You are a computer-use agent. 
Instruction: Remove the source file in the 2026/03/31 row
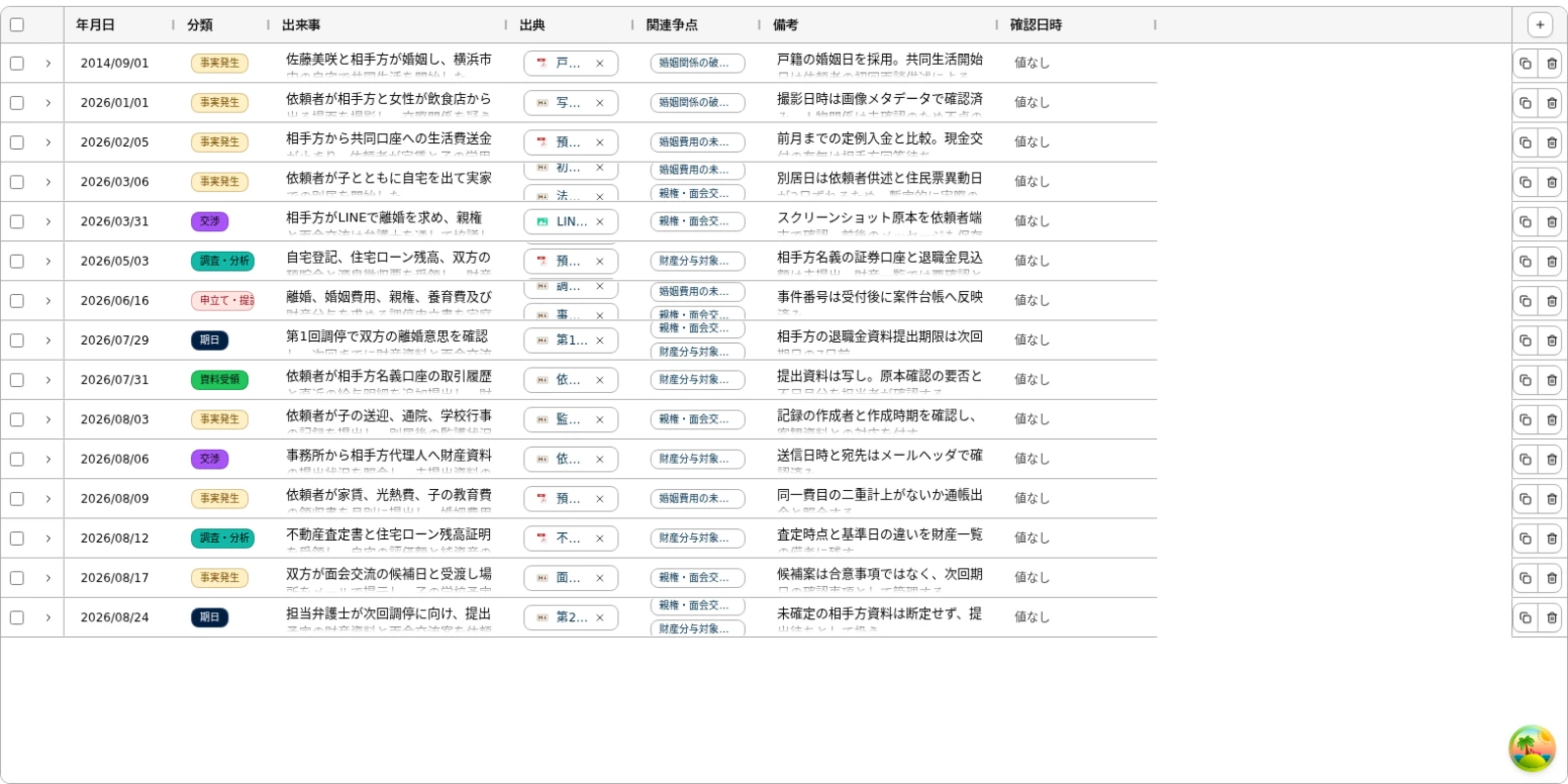pyautogui.click(x=600, y=222)
